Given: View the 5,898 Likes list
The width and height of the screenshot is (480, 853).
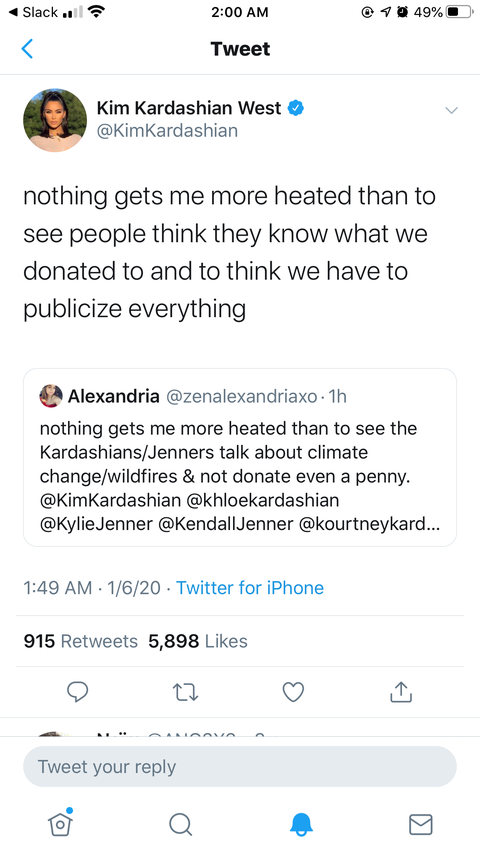Looking at the screenshot, I should 198,641.
